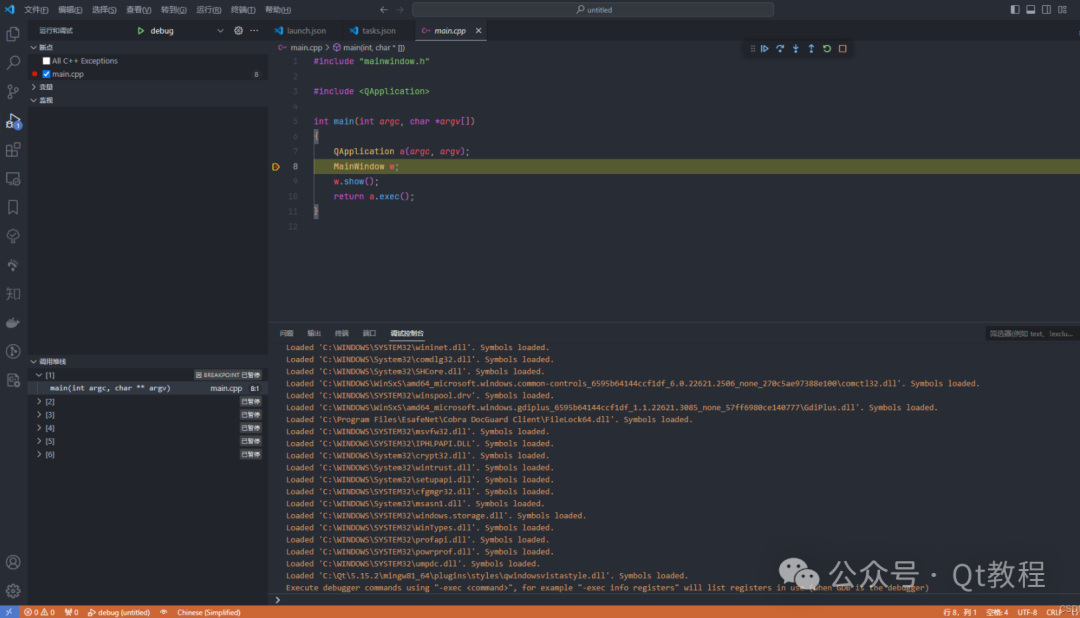The width and height of the screenshot is (1080, 618).
Task: Go back with the left arrow
Action: [384, 10]
